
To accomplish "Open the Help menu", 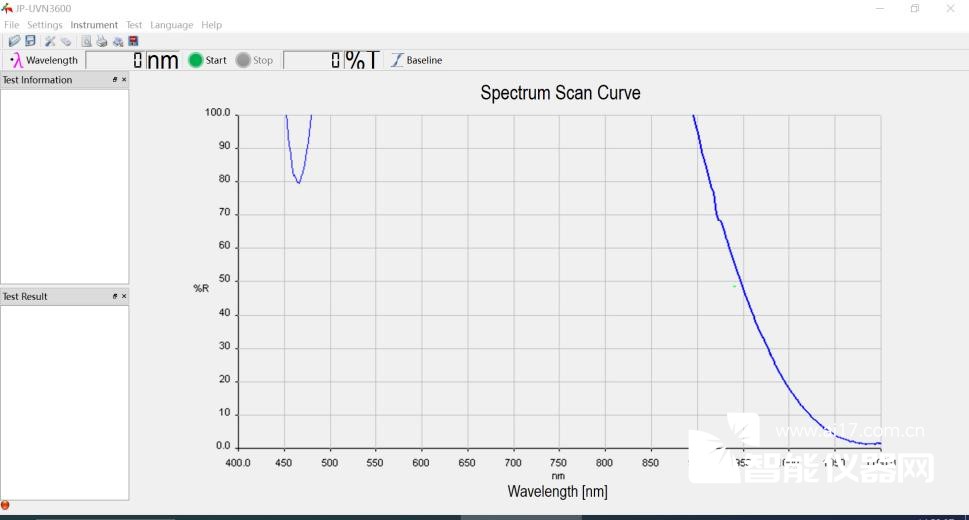I will pos(211,25).
